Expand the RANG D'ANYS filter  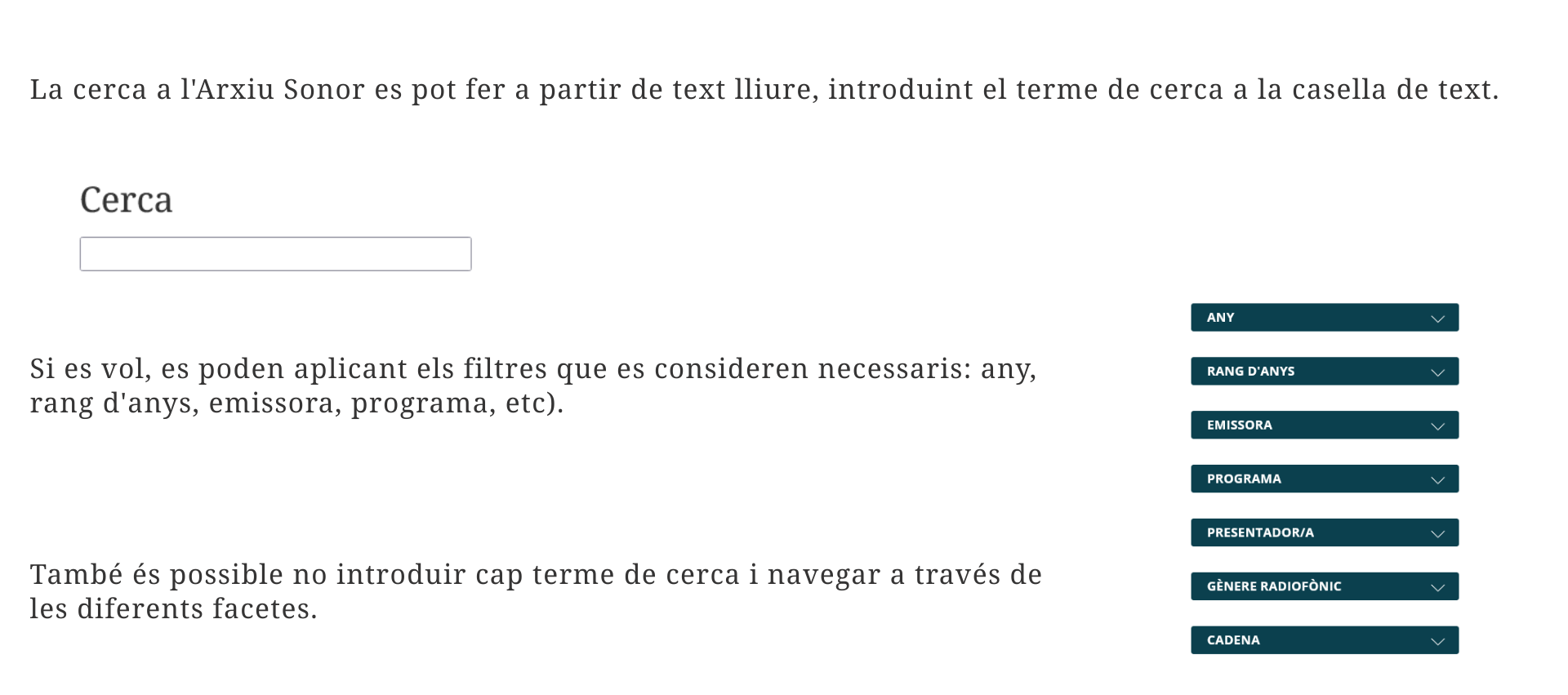click(1324, 372)
